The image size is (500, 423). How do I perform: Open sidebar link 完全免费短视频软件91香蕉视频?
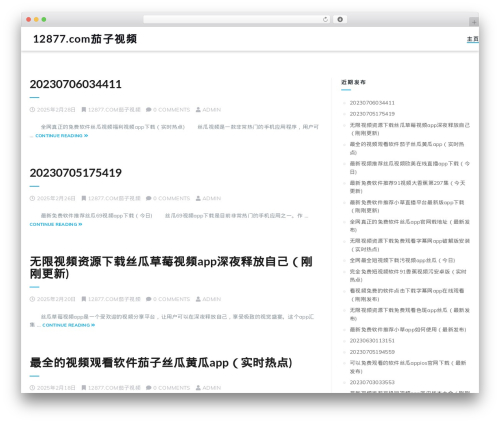pyautogui.click(x=408, y=276)
